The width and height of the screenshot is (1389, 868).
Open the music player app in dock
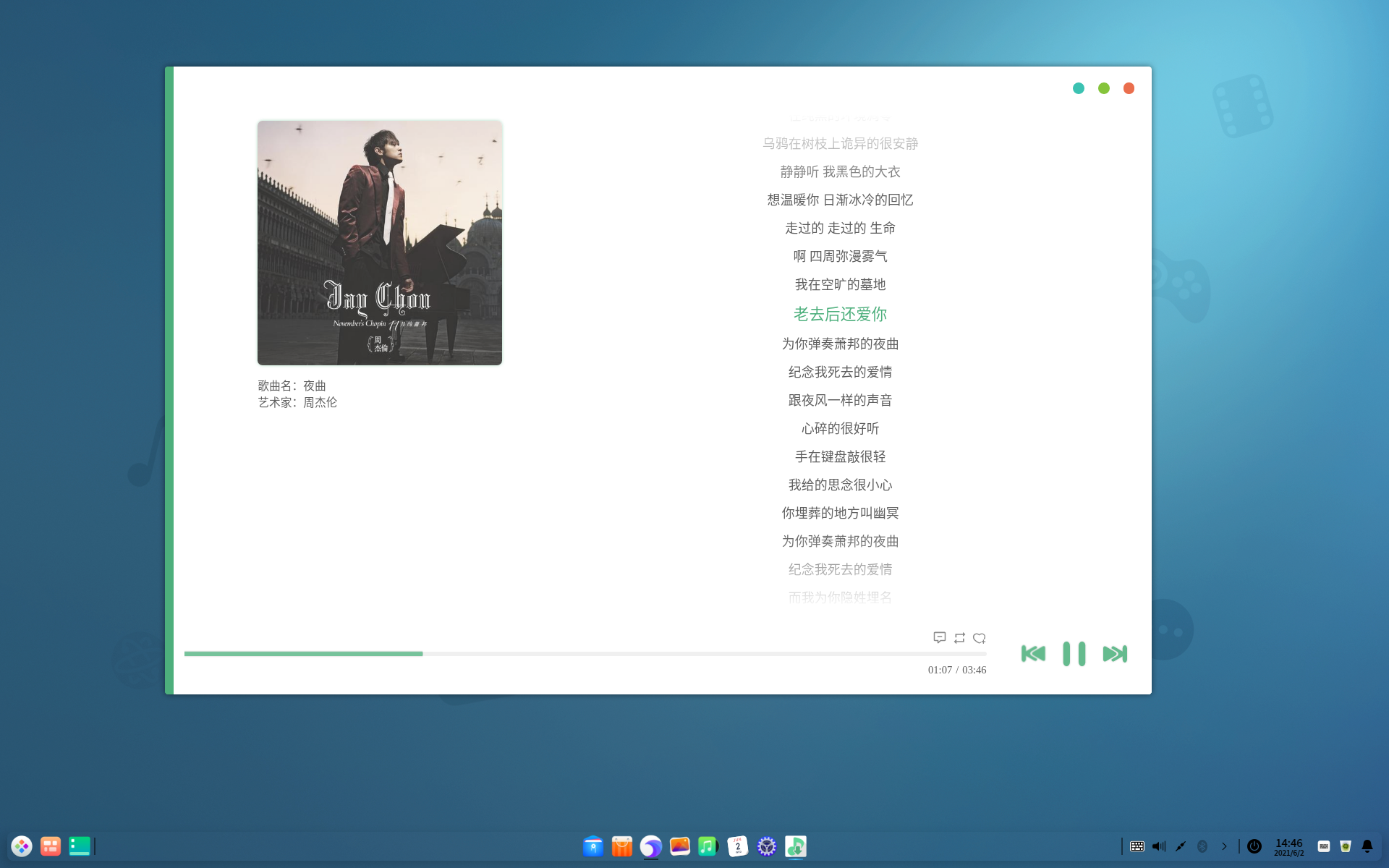pos(708,846)
